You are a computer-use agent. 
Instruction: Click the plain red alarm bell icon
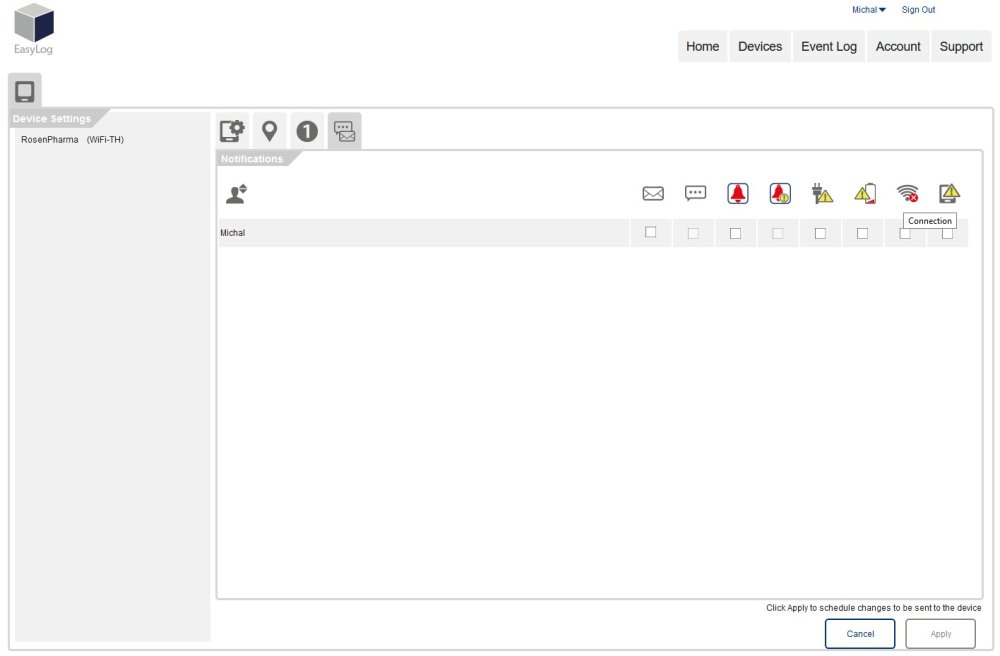click(x=738, y=194)
